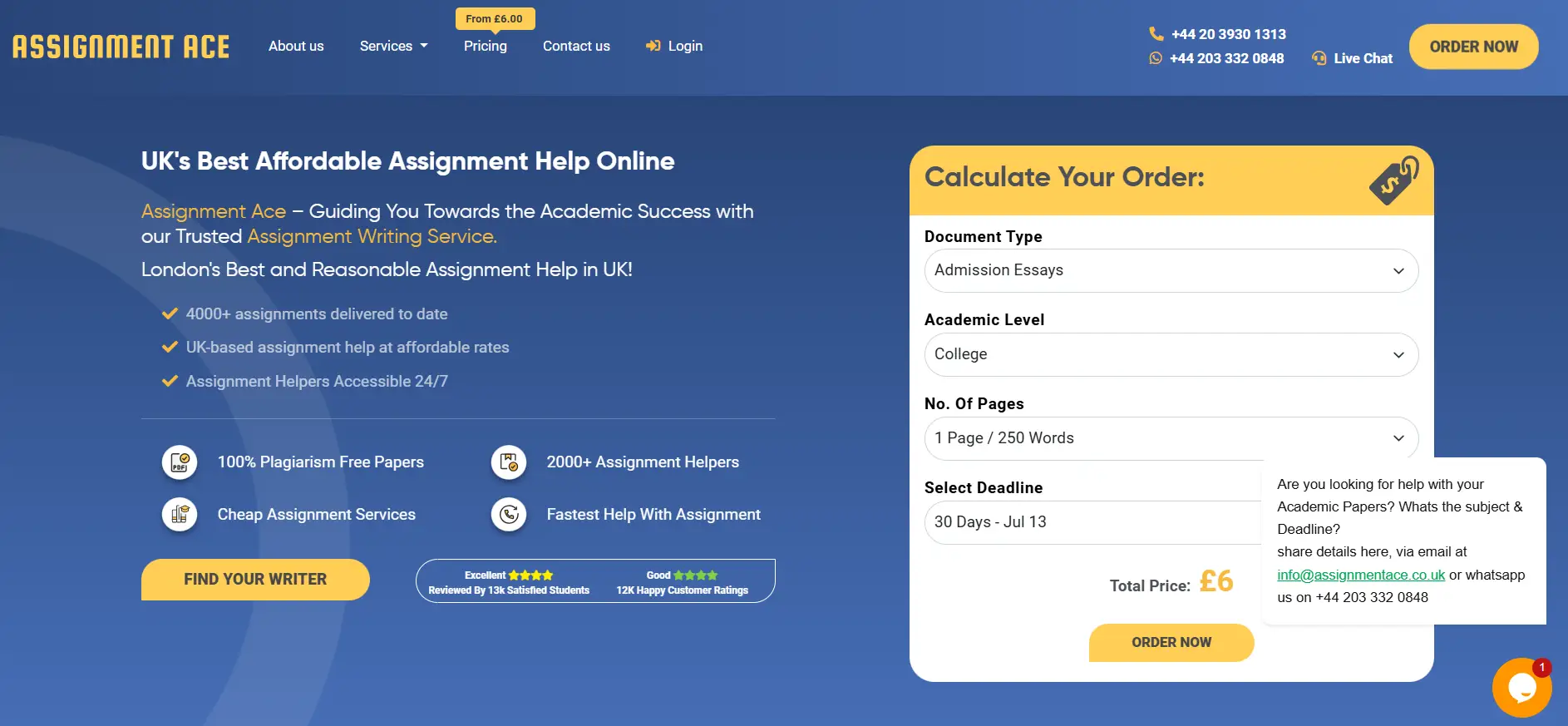Click the header ORDER NOW button
1568x726 pixels.
(1473, 47)
